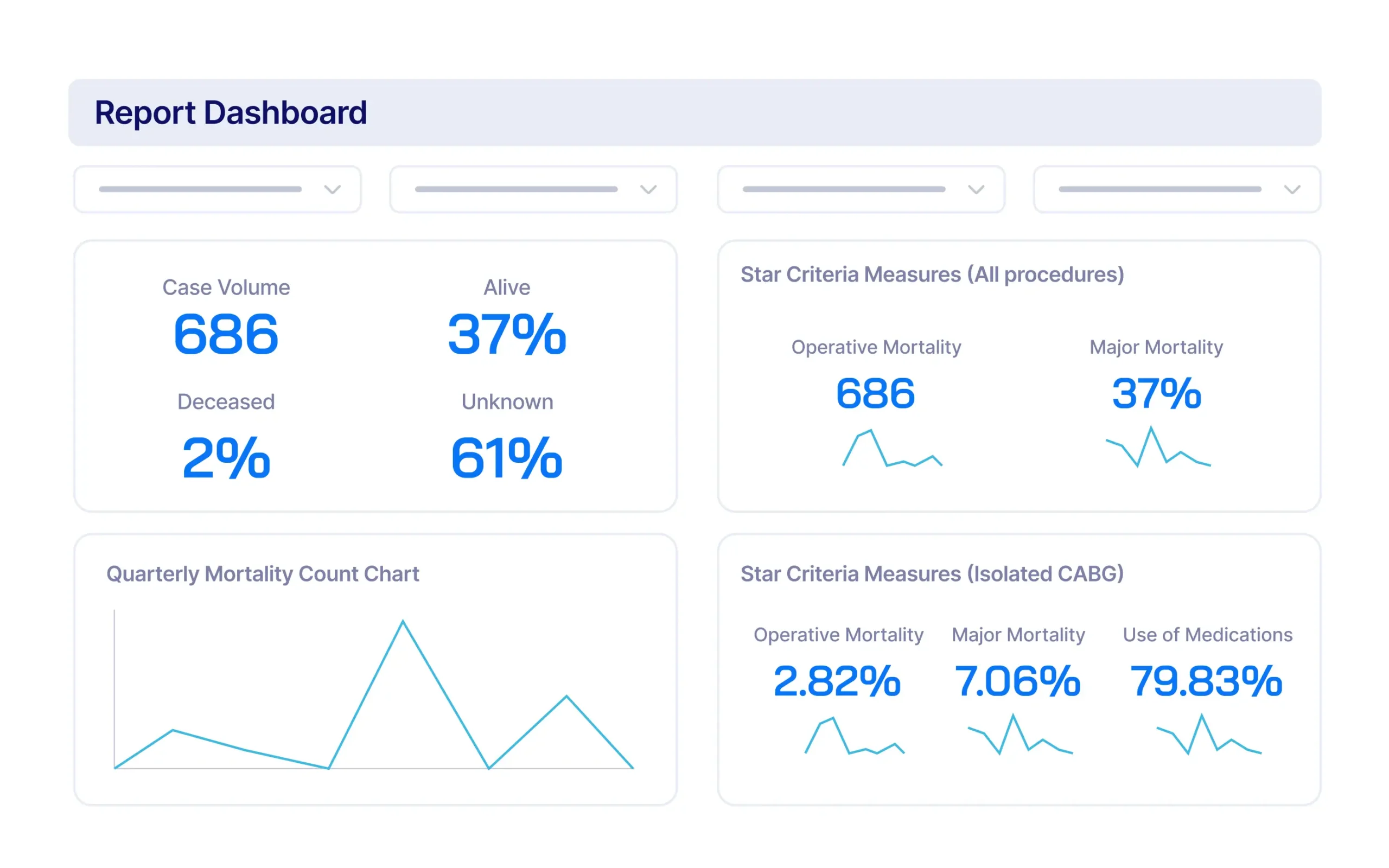Click the Report Dashboard title
Image resolution: width=1389 pixels, height=868 pixels.
tap(231, 112)
